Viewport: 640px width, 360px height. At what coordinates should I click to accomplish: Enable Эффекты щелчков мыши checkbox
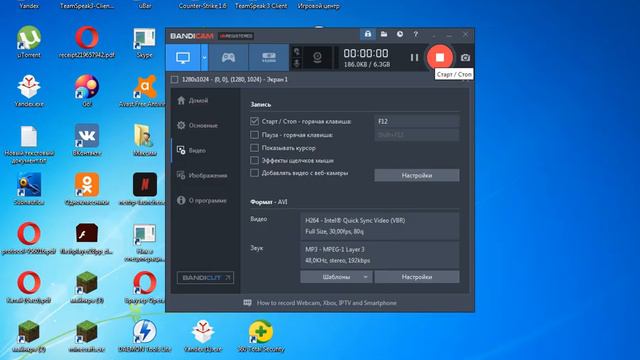coord(254,160)
